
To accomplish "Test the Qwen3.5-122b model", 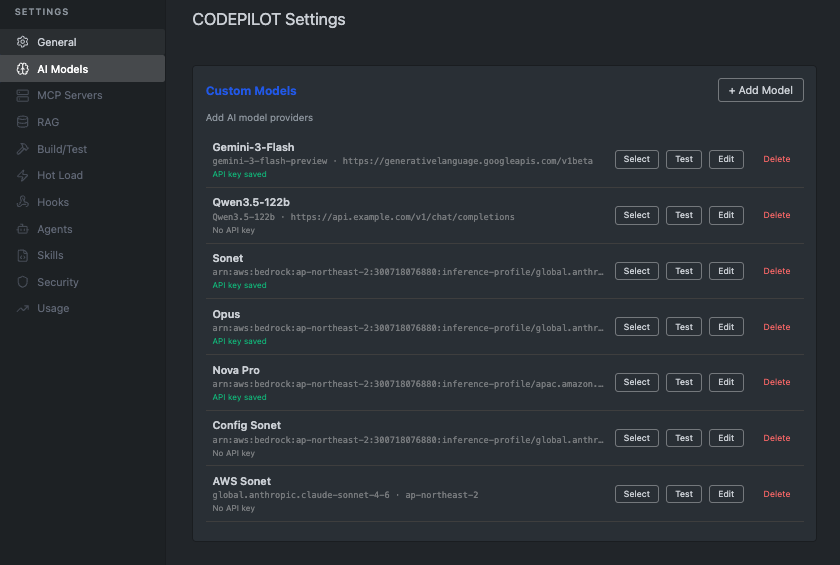I will coord(684,215).
